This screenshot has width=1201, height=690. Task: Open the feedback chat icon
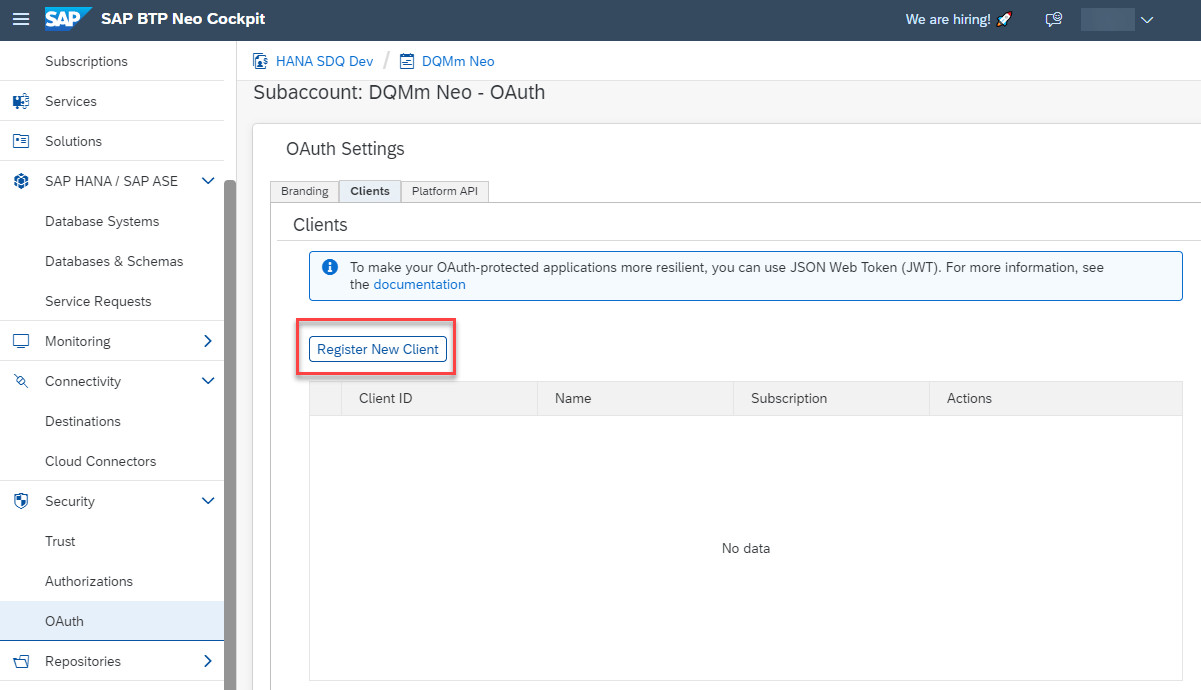coord(1053,19)
